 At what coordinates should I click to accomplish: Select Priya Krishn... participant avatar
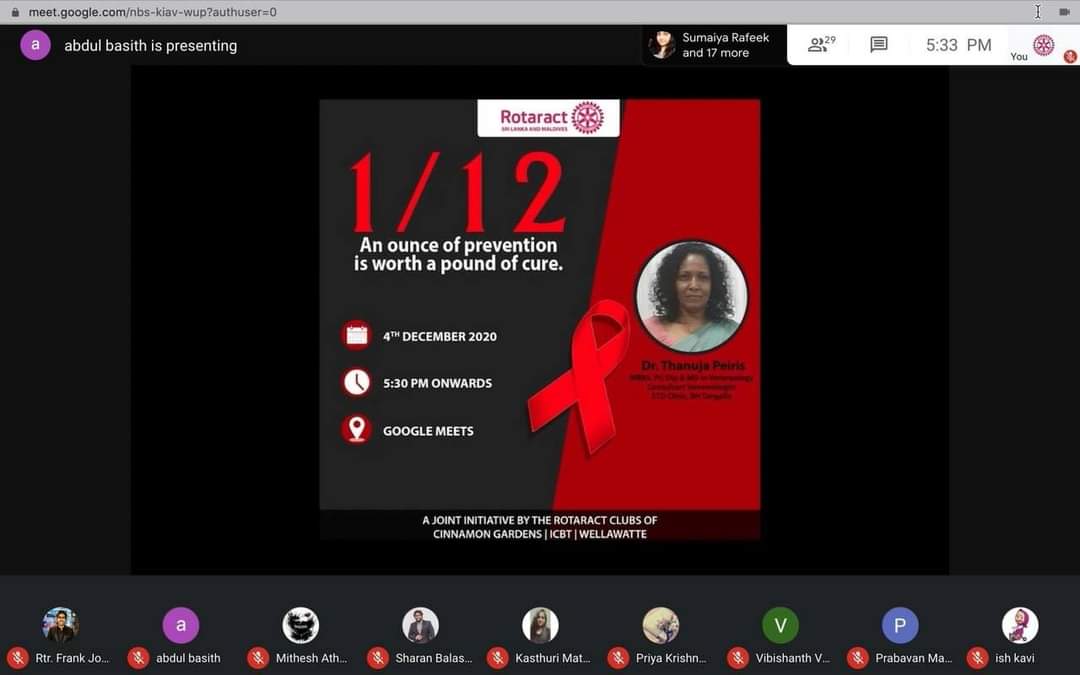(x=660, y=625)
